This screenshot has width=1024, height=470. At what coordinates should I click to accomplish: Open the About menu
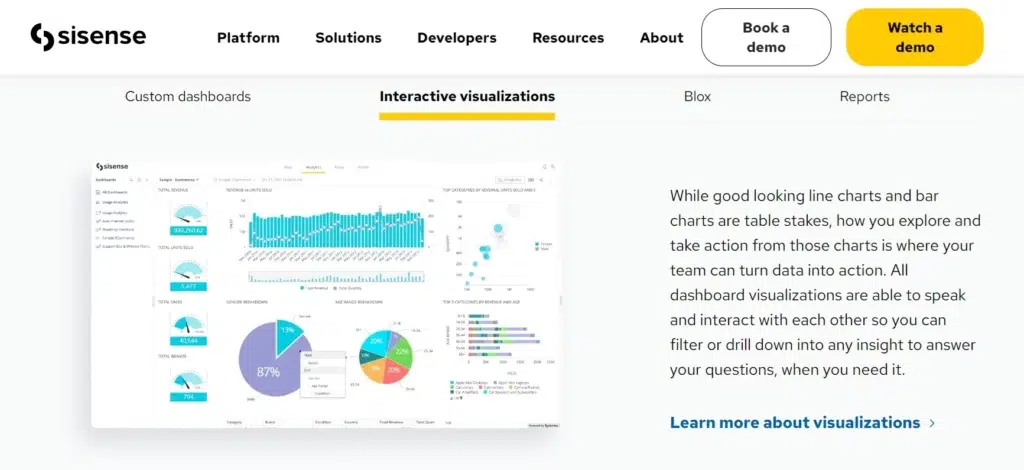pos(662,38)
